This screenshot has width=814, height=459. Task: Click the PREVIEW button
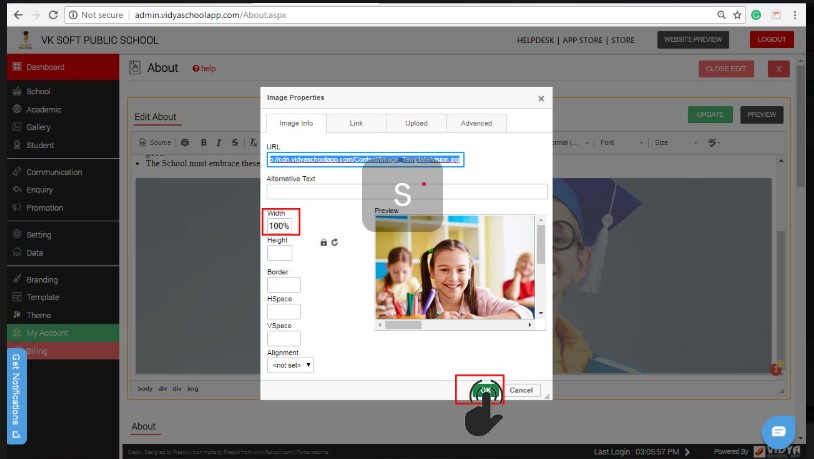[x=762, y=115]
